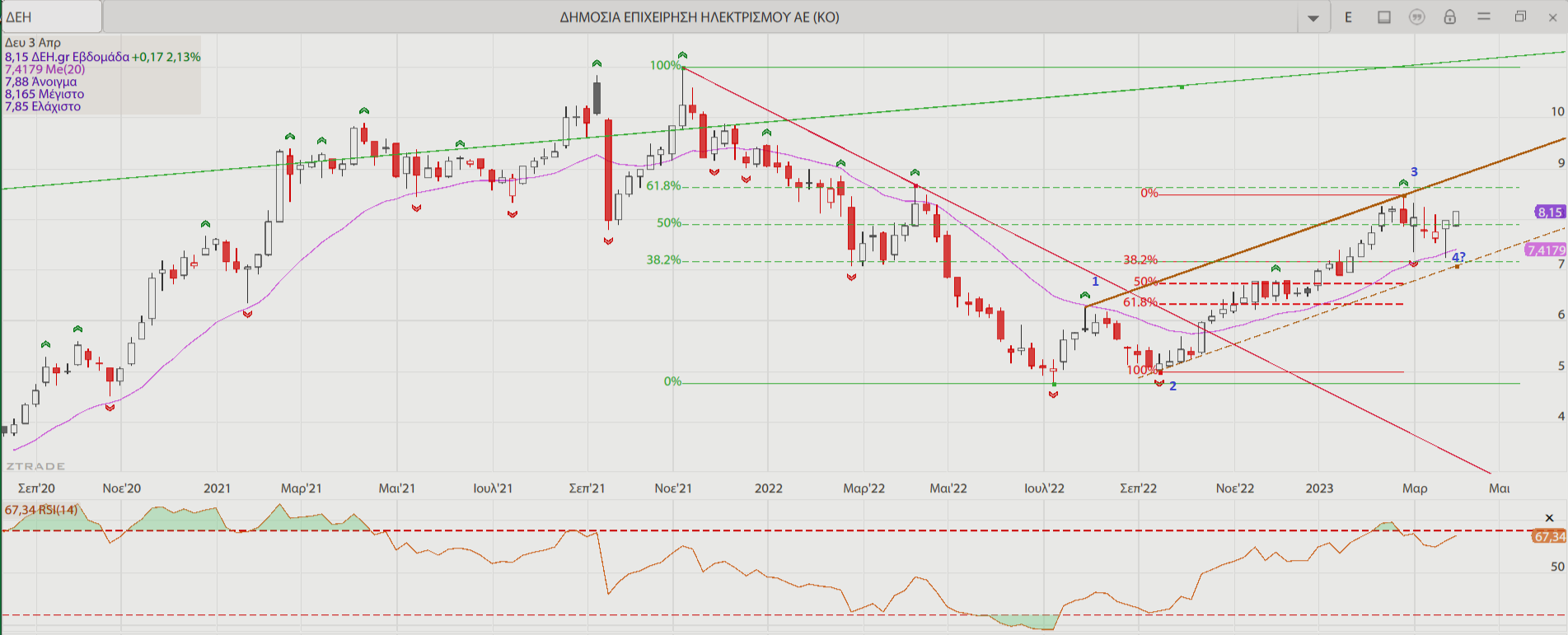Image resolution: width=1568 pixels, height=635 pixels.
Task: Click the 10 price axis label
Action: (x=1557, y=111)
